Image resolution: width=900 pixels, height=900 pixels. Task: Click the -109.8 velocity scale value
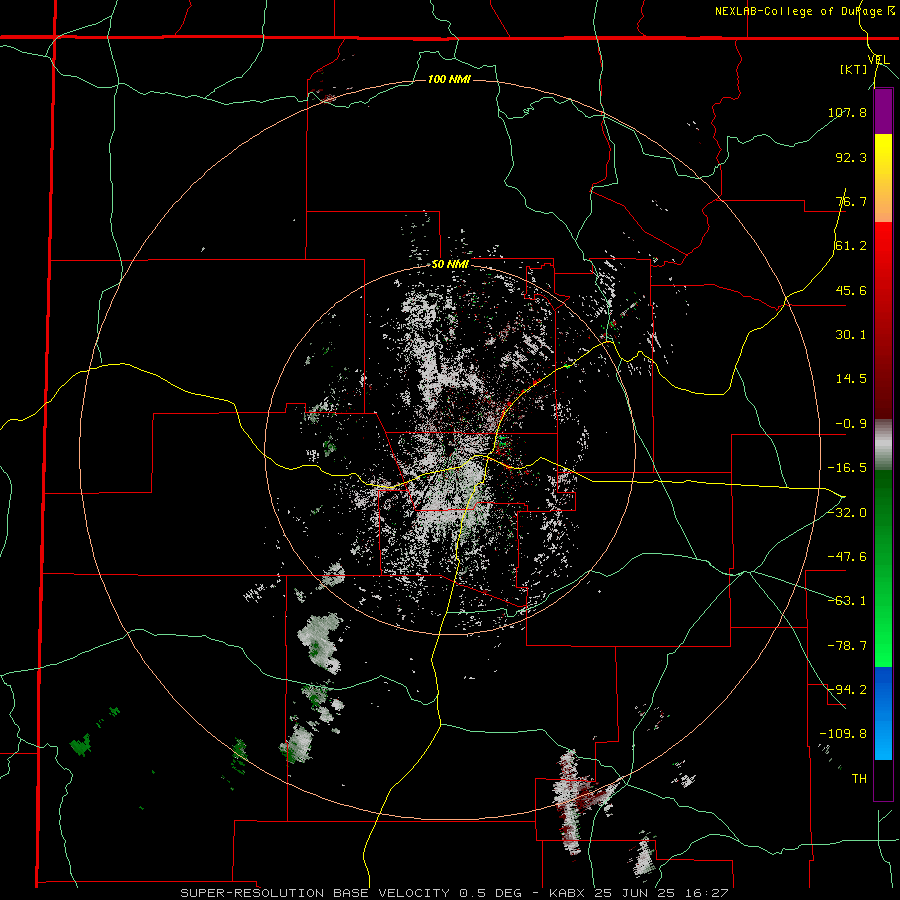[x=843, y=734]
